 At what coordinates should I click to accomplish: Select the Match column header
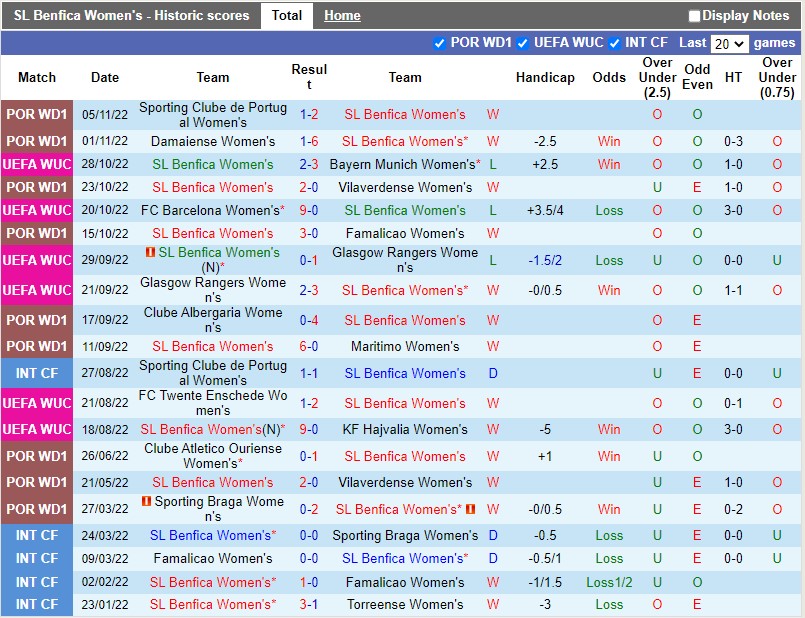(x=37, y=78)
